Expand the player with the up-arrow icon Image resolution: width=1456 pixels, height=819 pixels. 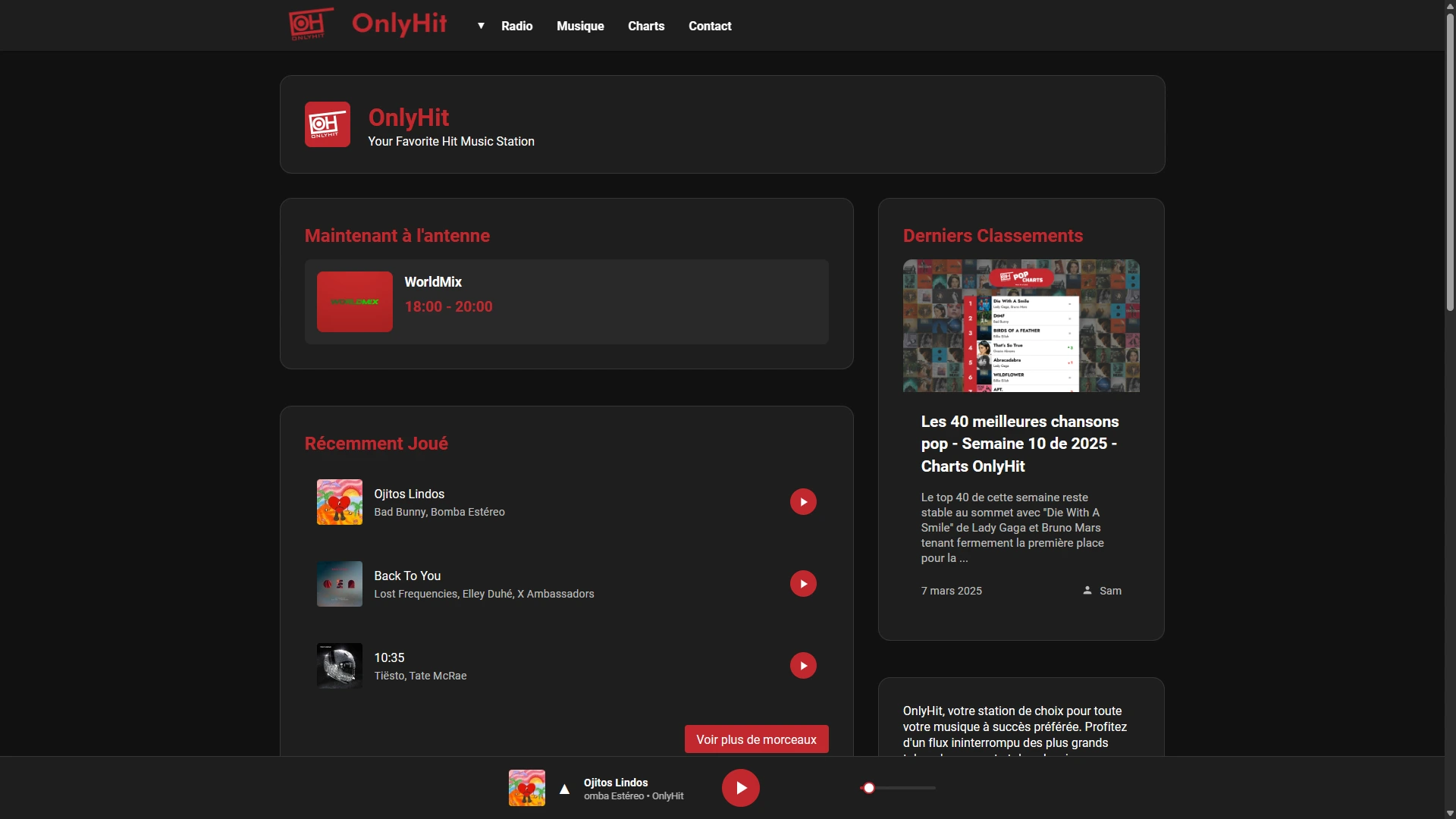pyautogui.click(x=564, y=789)
